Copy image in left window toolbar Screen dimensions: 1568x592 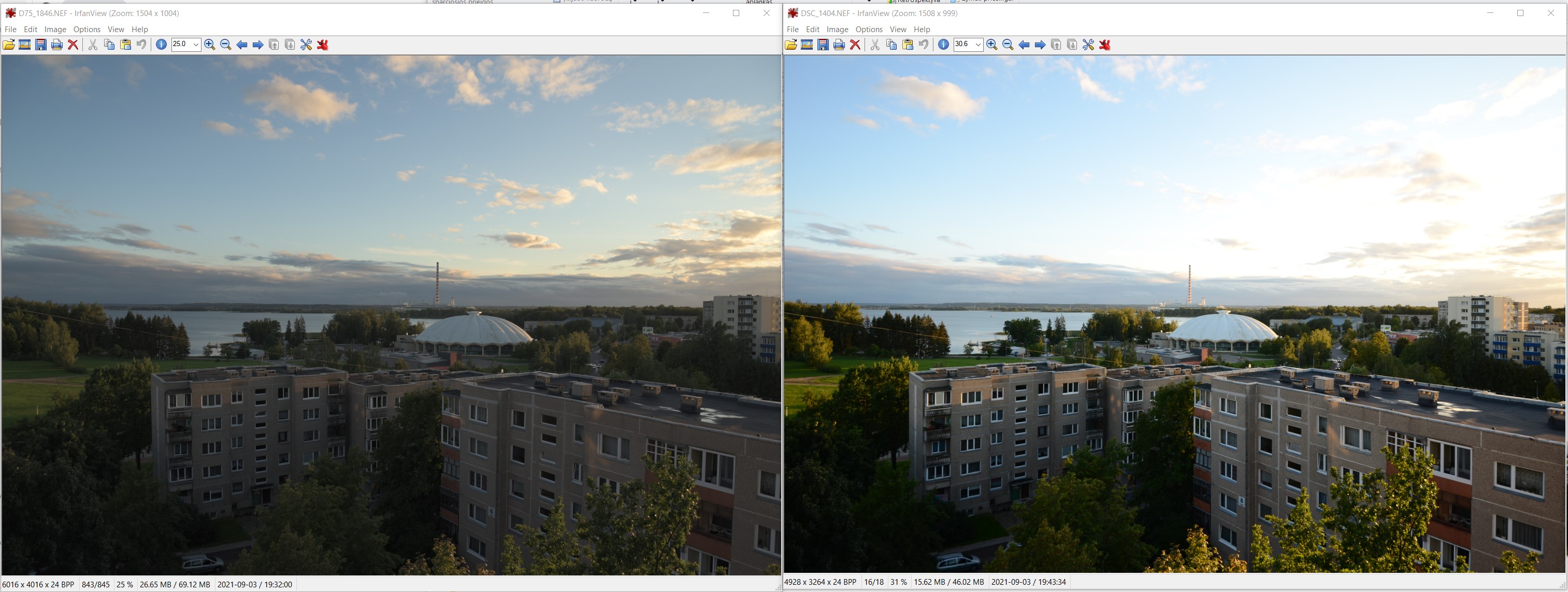pos(110,45)
